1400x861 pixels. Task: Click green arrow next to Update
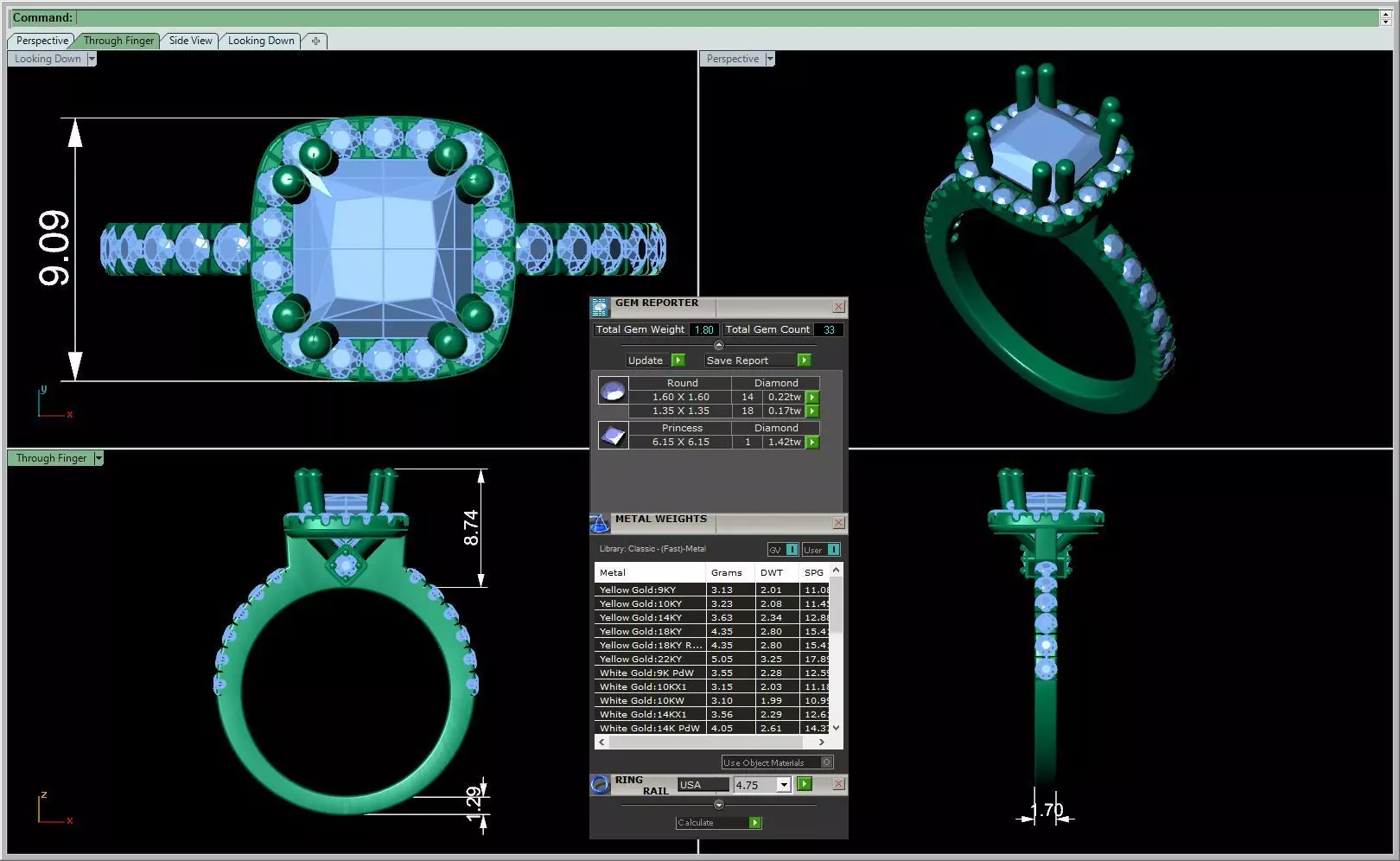click(x=678, y=360)
